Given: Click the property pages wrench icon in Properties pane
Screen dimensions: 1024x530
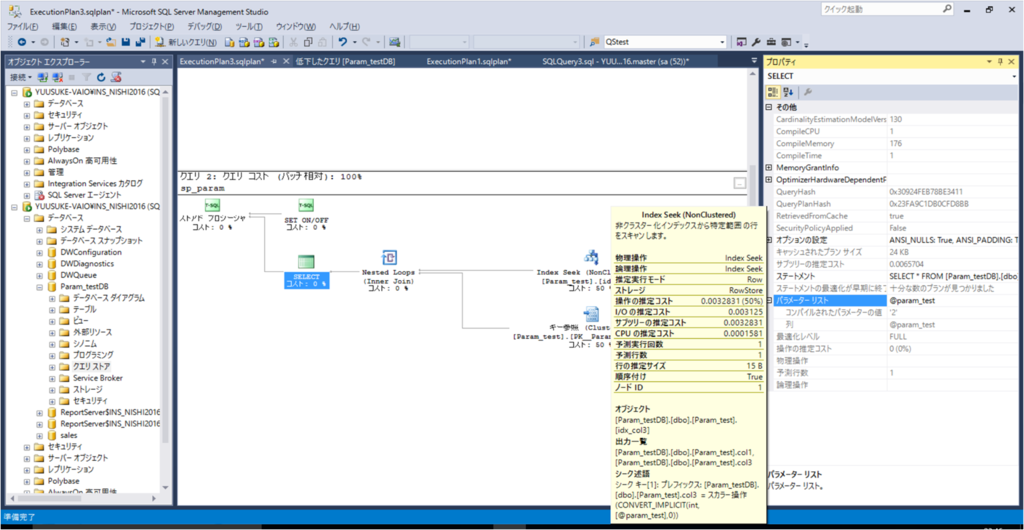Looking at the screenshot, I should click(807, 91).
